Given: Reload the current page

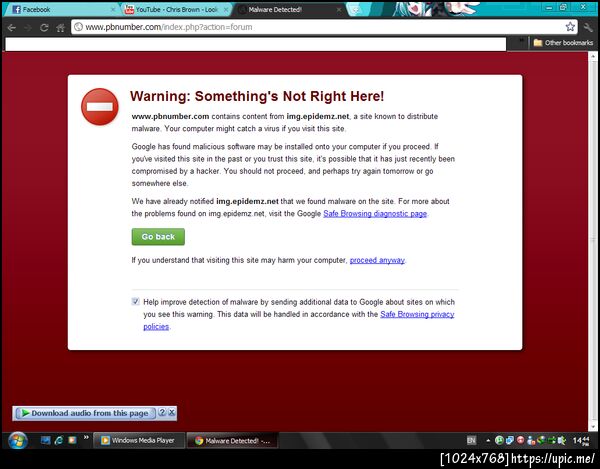Looking at the screenshot, I should (44, 28).
